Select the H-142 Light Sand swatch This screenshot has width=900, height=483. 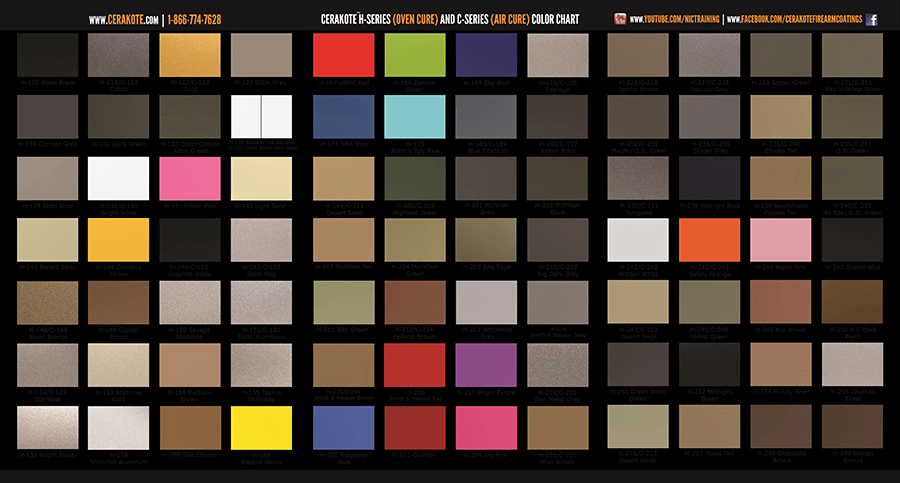(x=261, y=179)
